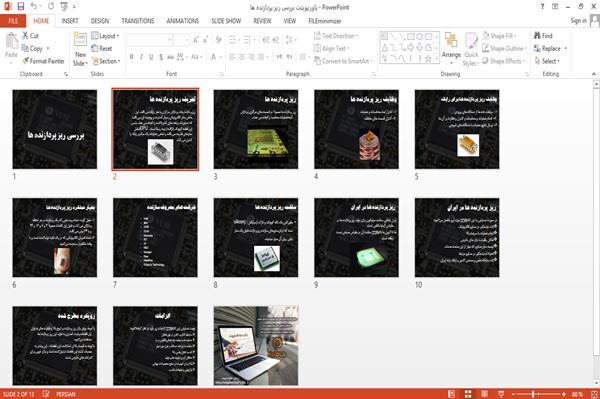Open Shape Fill dropdown

[x=499, y=36]
